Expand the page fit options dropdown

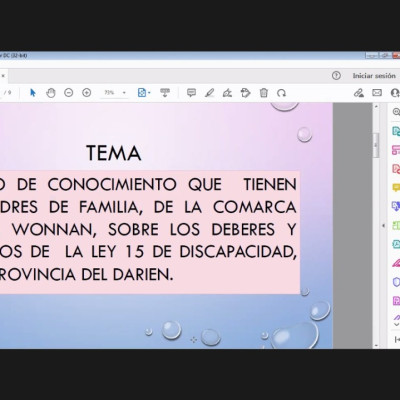tap(149, 93)
